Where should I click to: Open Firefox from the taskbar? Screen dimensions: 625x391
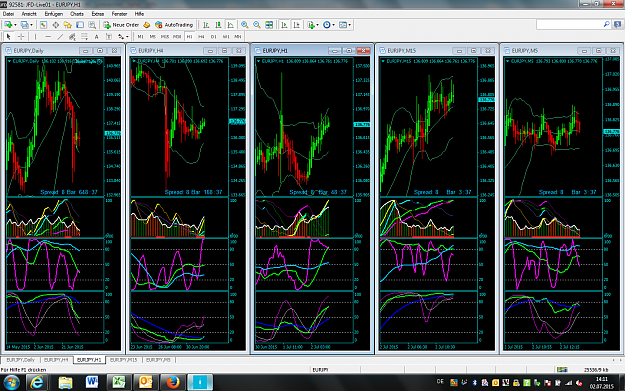pos(173,383)
